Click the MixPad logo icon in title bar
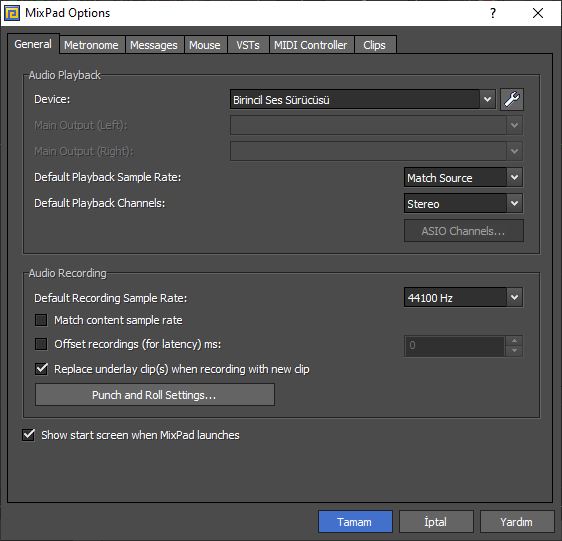This screenshot has width=562, height=541. [x=12, y=14]
